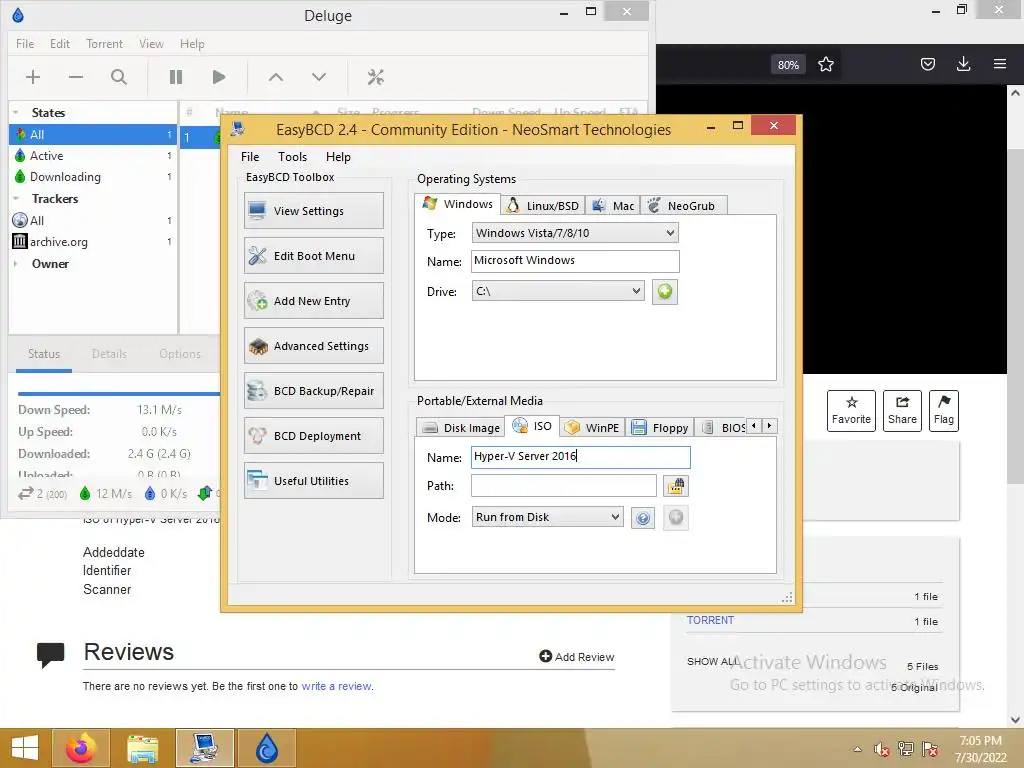Open BCD Deployment section
The width and height of the screenshot is (1024, 768).
[x=314, y=436]
